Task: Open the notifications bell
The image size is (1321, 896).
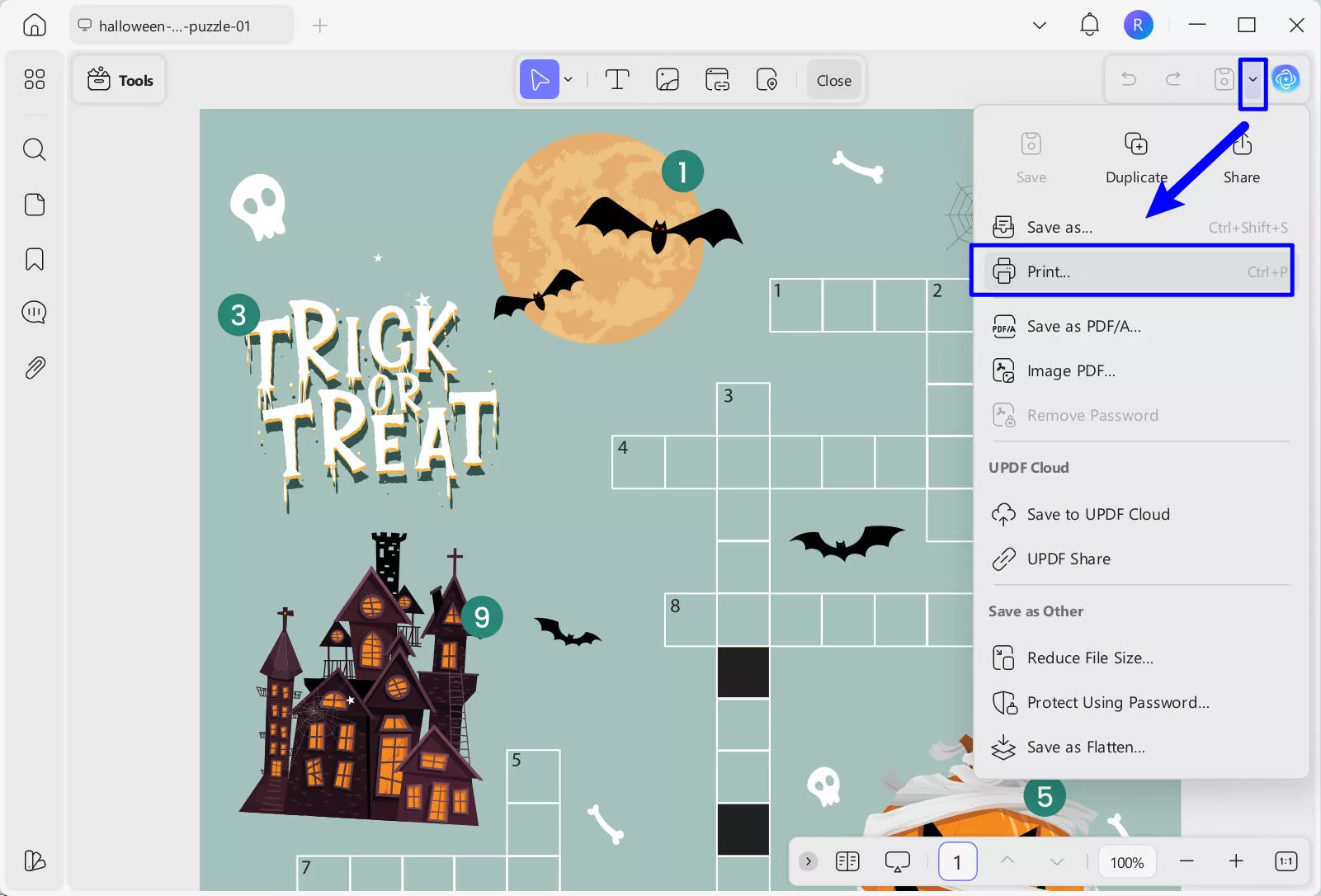Action: coord(1089,25)
